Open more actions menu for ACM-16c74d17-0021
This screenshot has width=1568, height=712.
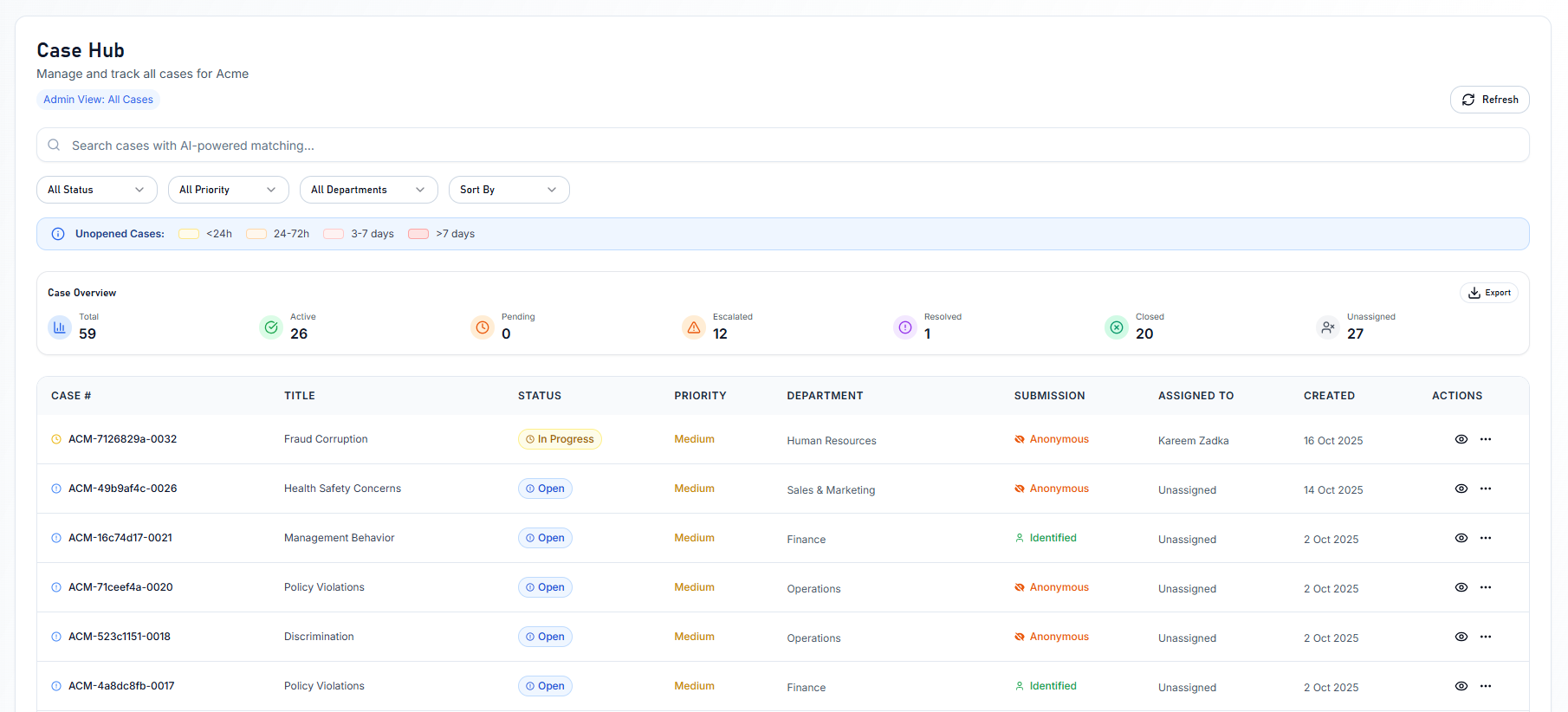pos(1486,538)
